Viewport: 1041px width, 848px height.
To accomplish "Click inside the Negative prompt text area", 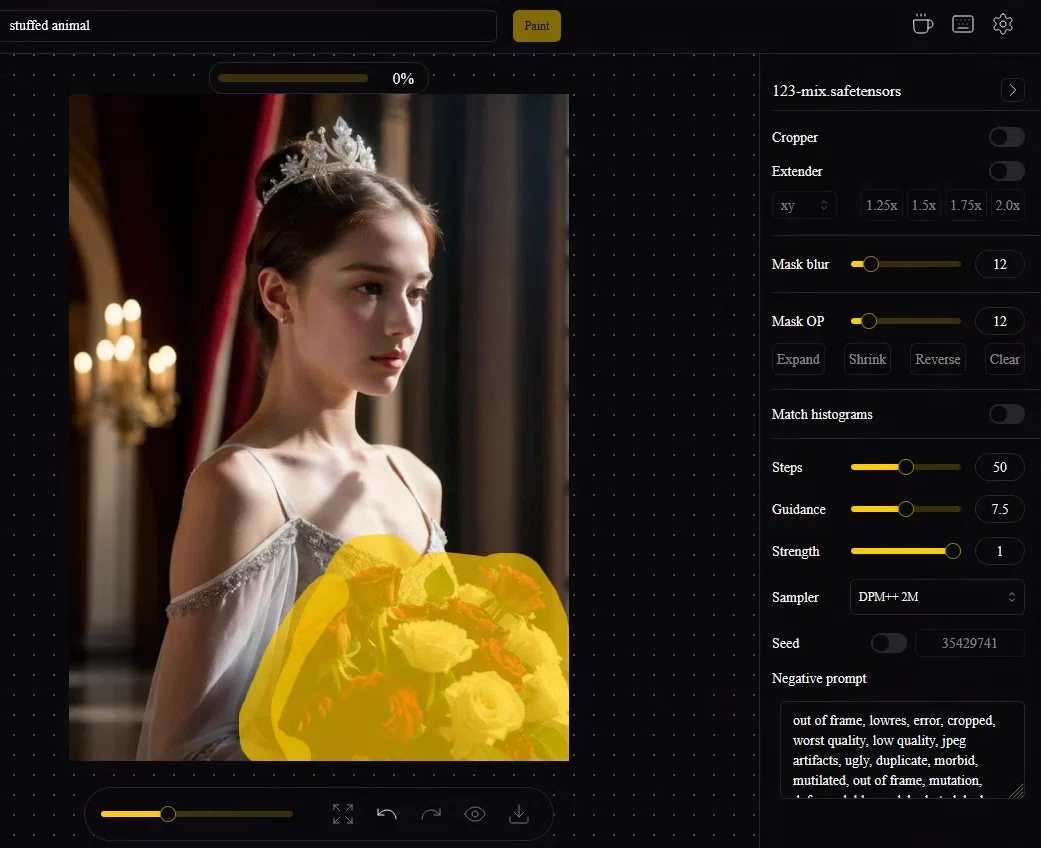I will pos(902,750).
